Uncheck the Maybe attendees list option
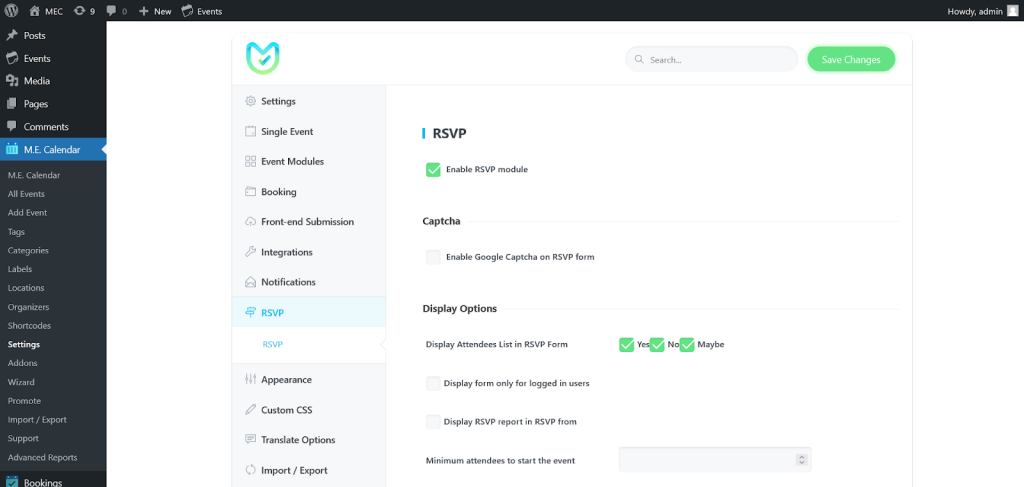The image size is (1024, 487). pos(687,345)
